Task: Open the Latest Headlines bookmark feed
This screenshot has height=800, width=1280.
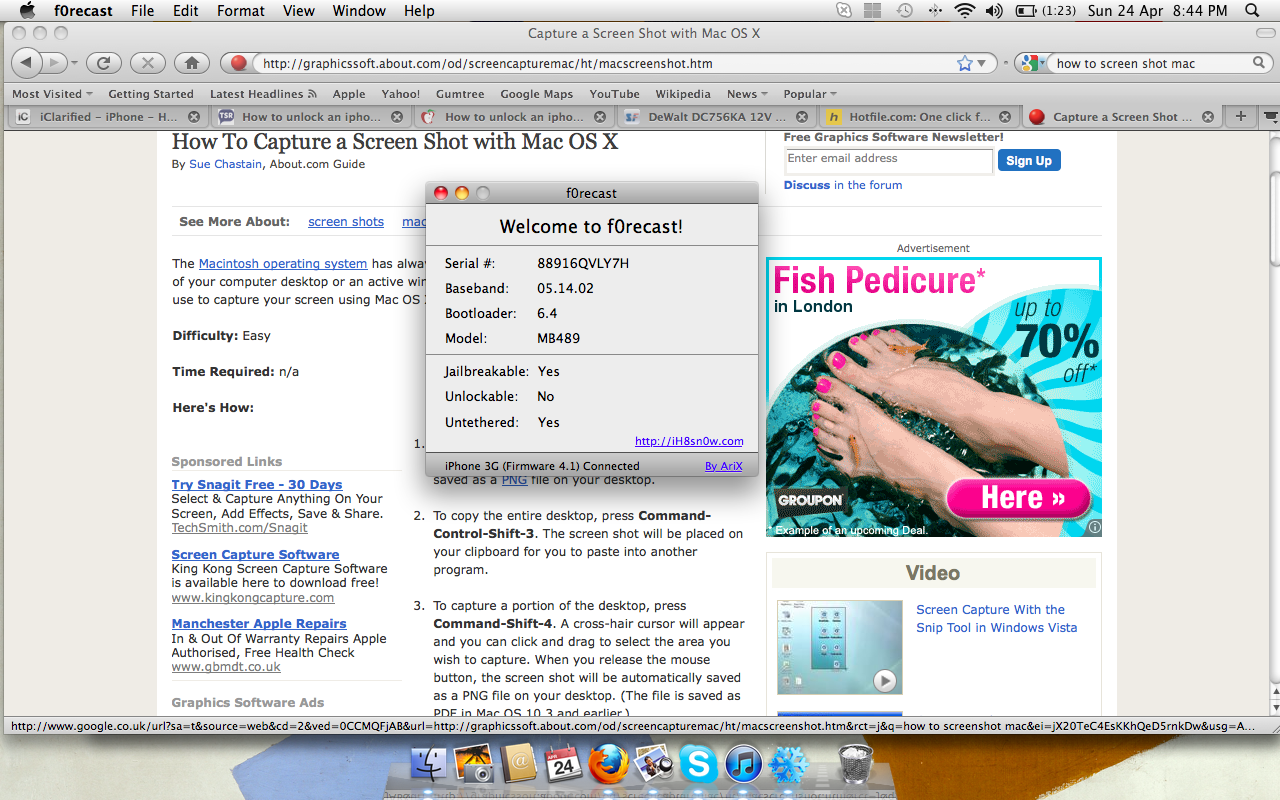Action: (x=263, y=94)
